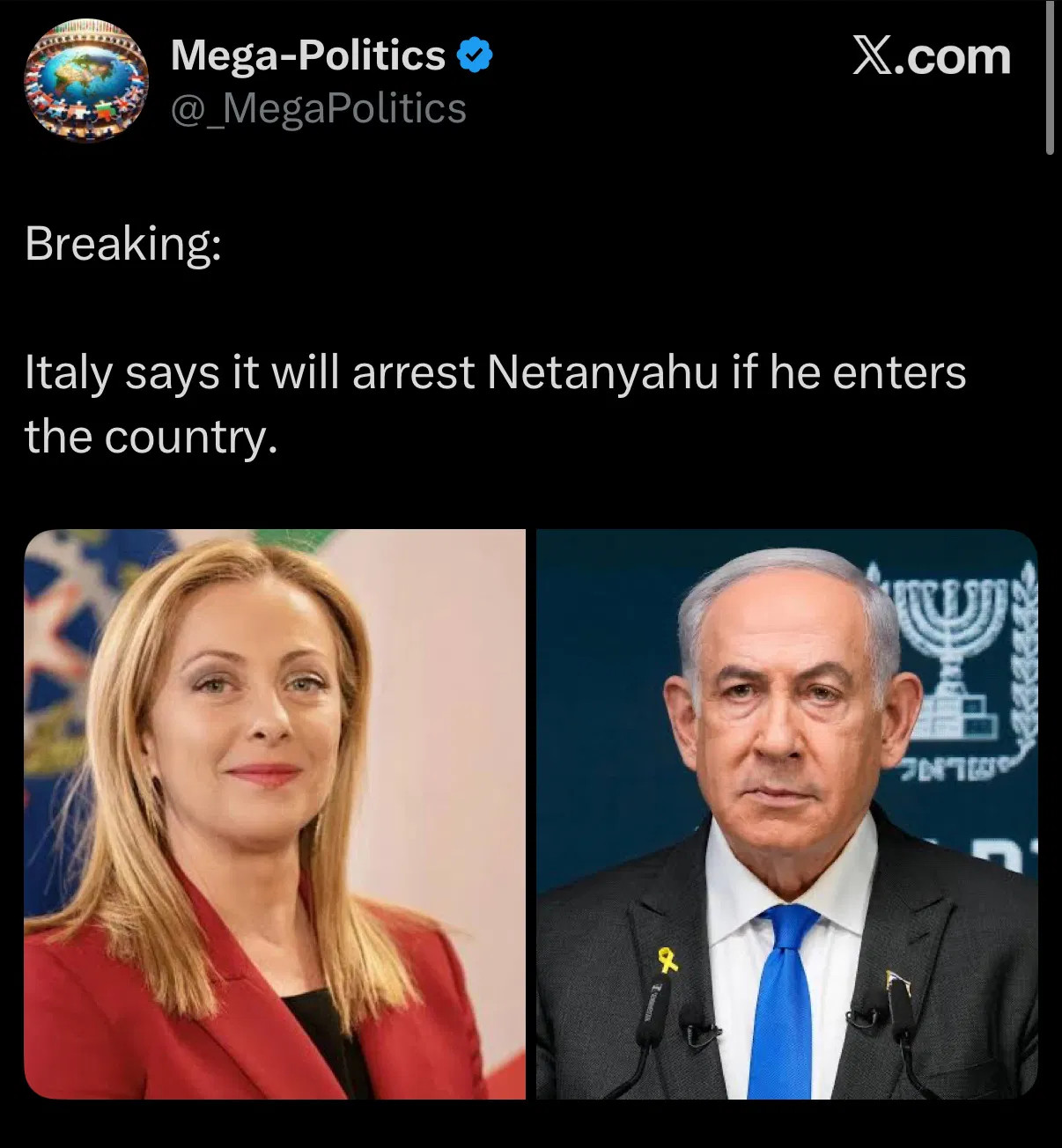Click the X.com logo watermark

coord(931,56)
